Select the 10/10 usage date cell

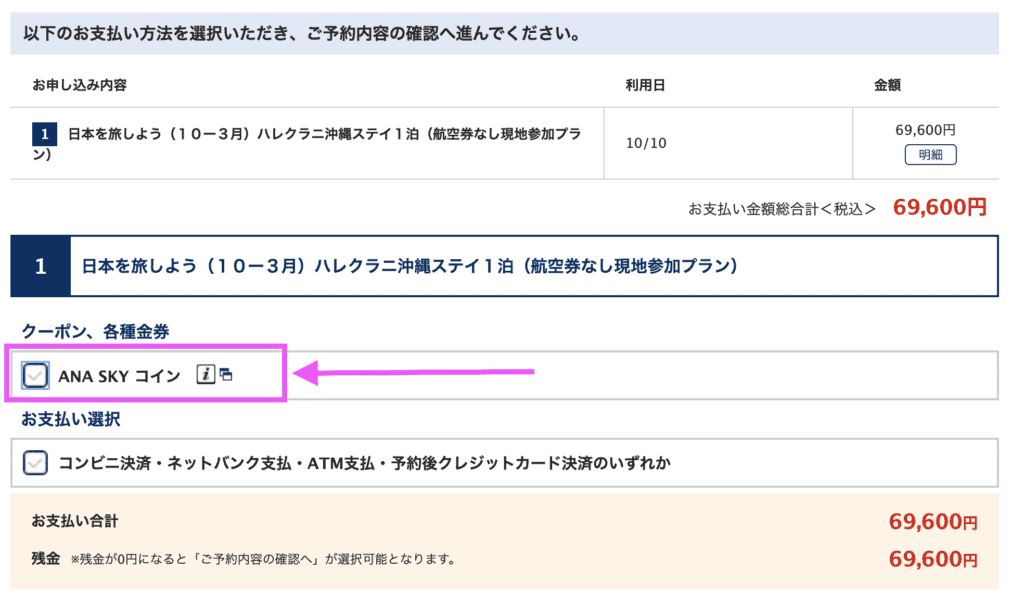click(645, 143)
